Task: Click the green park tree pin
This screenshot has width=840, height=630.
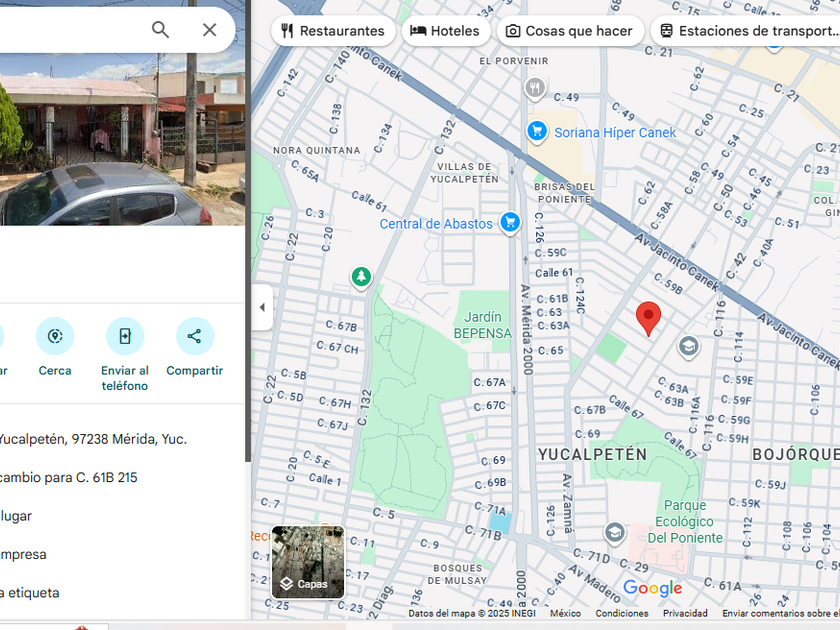Action: 362,278
